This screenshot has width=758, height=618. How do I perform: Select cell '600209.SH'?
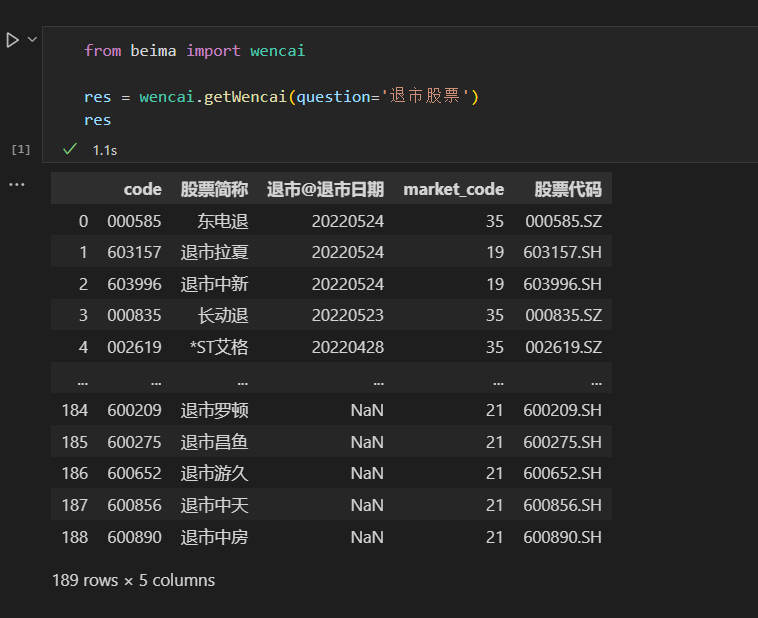[563, 411]
